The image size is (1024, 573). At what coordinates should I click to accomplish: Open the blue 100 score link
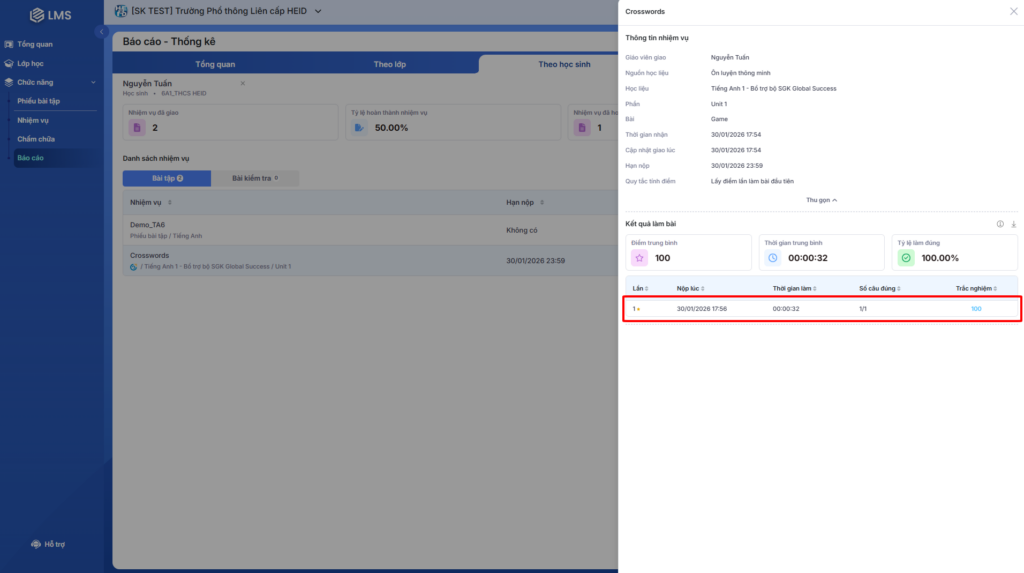pyautogui.click(x=976, y=309)
